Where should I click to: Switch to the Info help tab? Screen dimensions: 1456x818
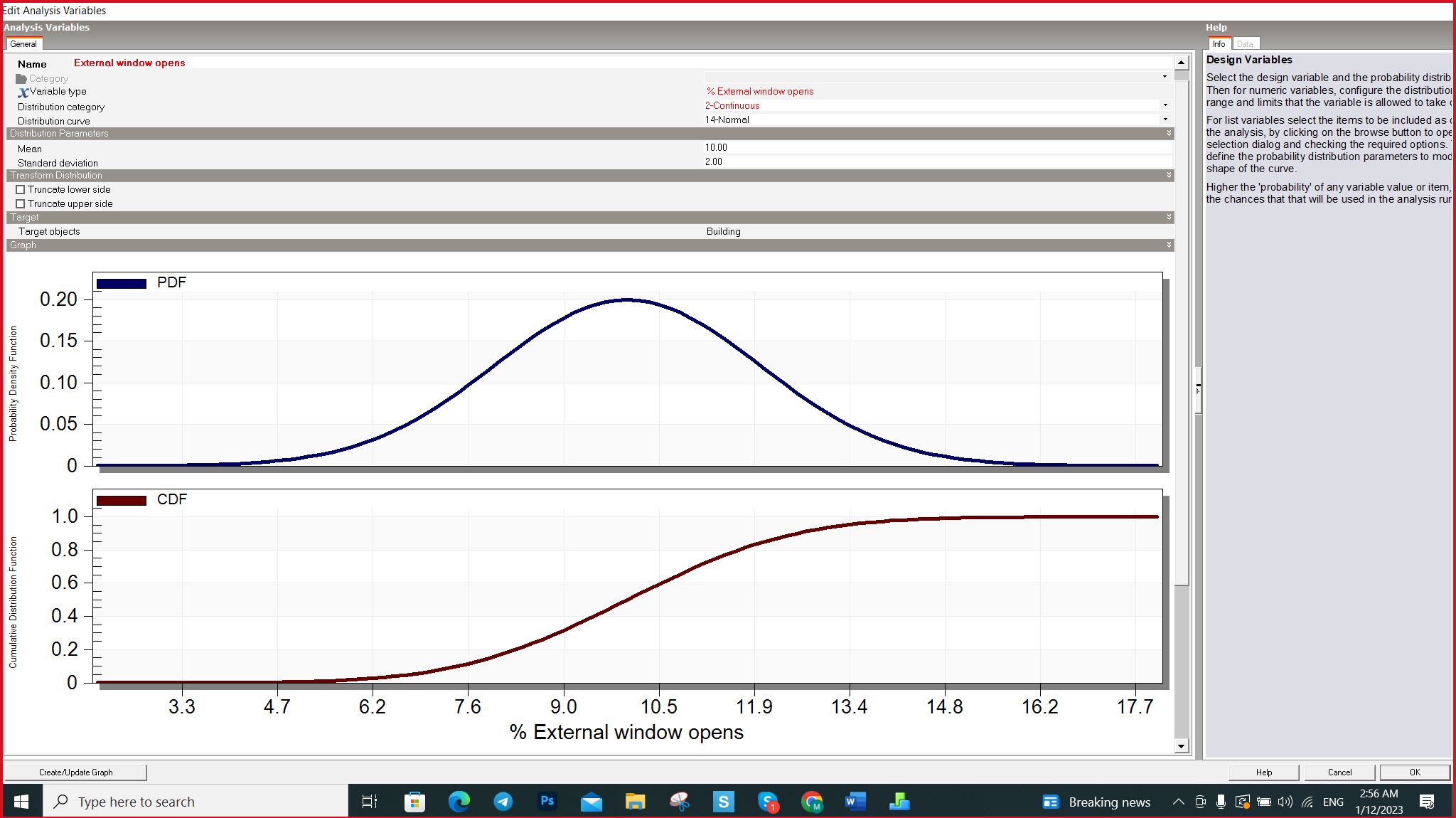(1219, 44)
